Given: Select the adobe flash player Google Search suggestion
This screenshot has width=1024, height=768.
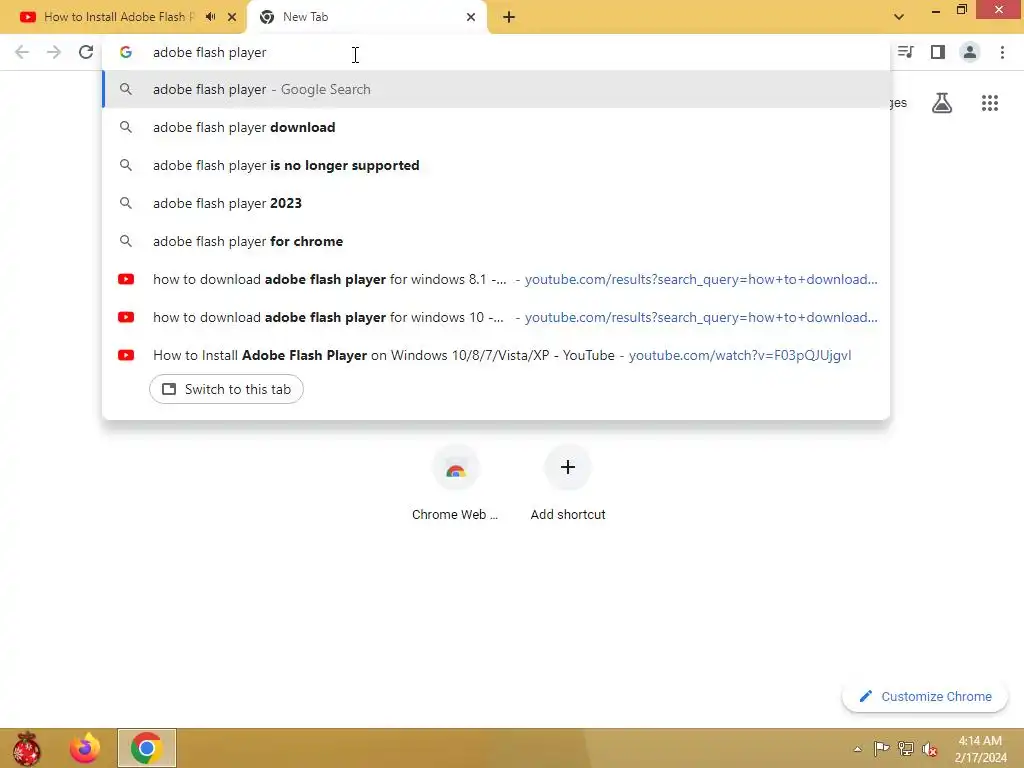Looking at the screenshot, I should click(x=496, y=89).
